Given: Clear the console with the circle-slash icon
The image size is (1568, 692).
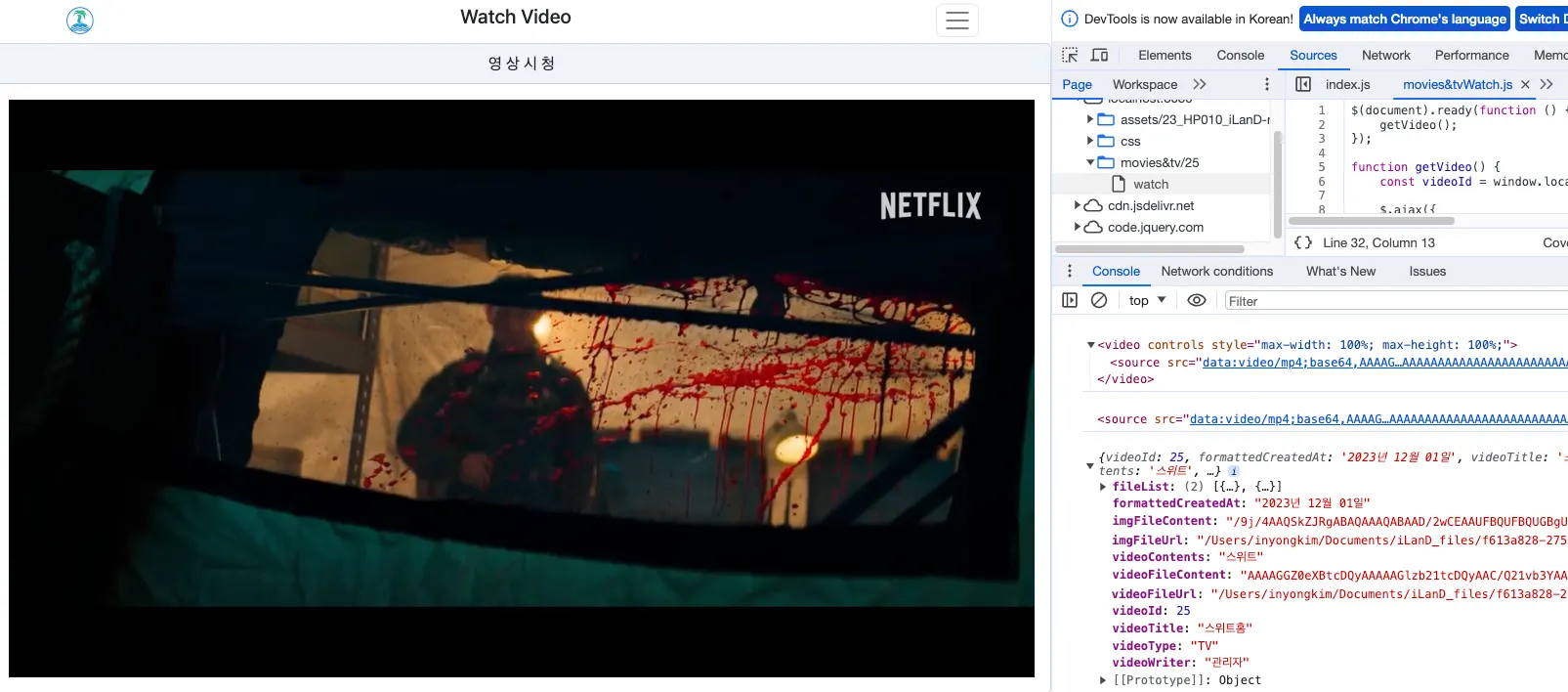Looking at the screenshot, I should [1099, 300].
